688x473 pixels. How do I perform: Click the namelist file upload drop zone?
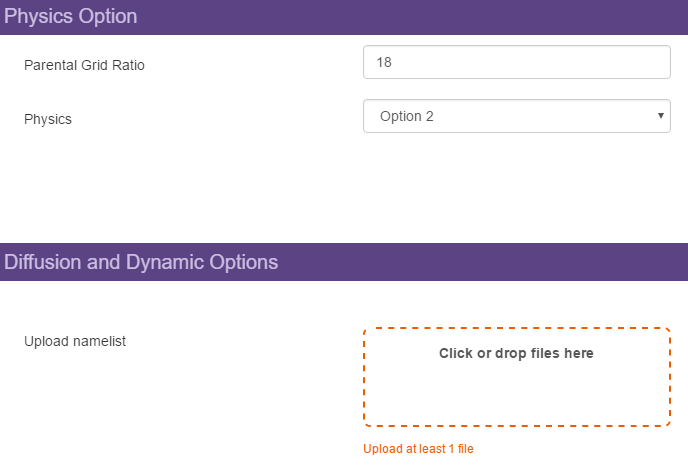click(516, 376)
